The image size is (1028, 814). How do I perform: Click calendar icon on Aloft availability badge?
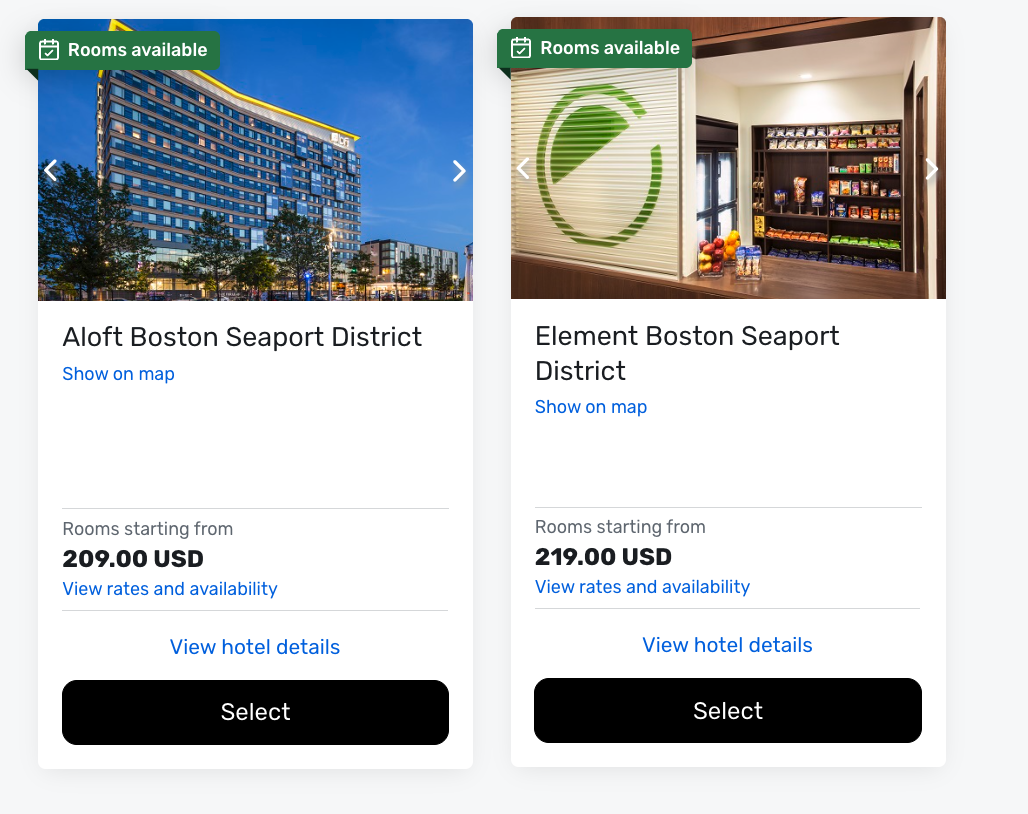point(49,50)
